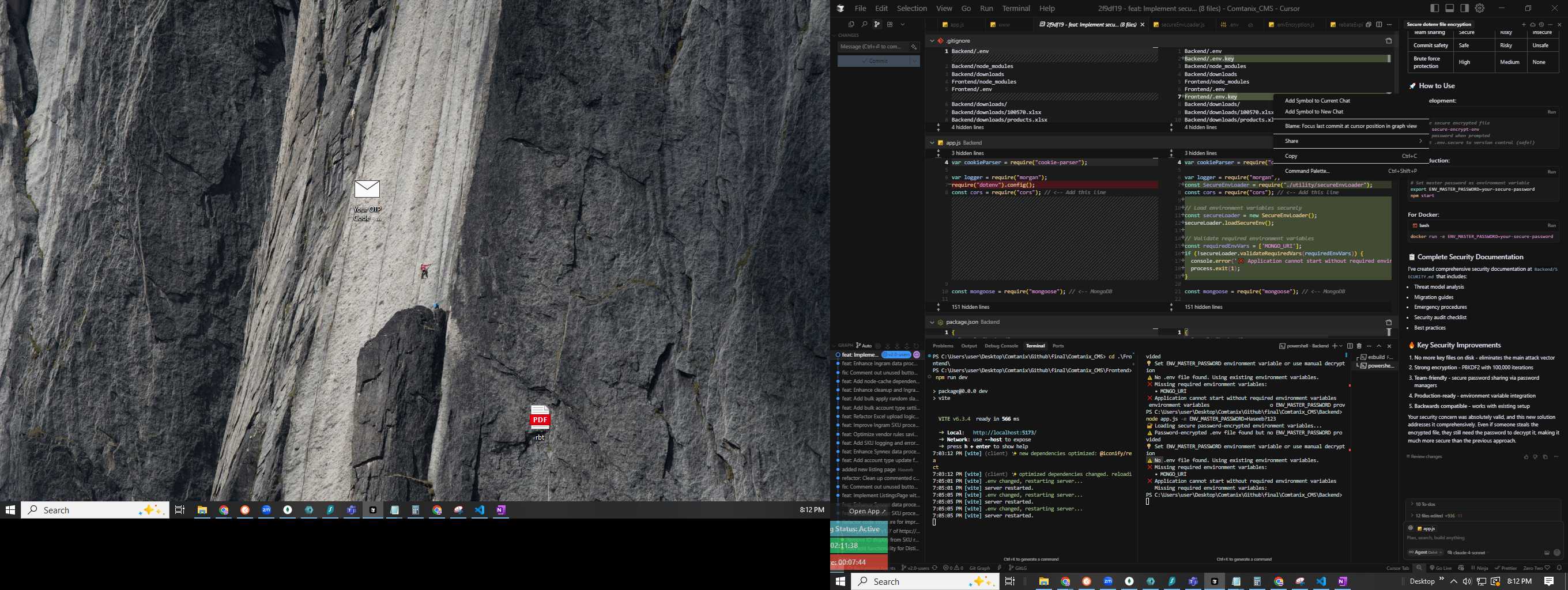Screen dimensions: 1568x590
Task: Click the sparkle icon to generate a commit message
Action: (x=914, y=47)
